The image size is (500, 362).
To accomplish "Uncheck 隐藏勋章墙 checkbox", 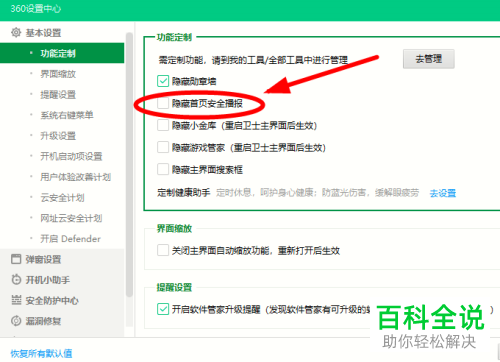I will (x=163, y=81).
